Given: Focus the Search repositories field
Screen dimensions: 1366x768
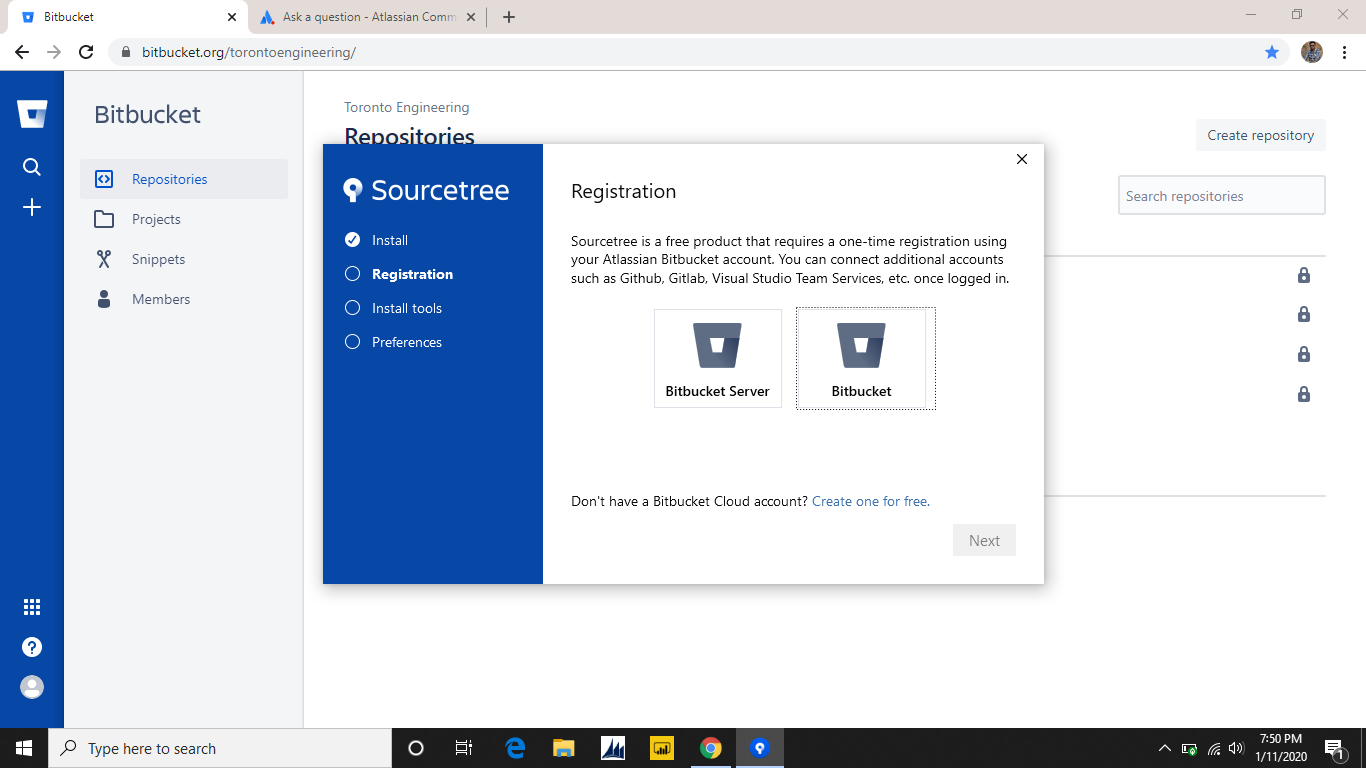Looking at the screenshot, I should (x=1222, y=196).
